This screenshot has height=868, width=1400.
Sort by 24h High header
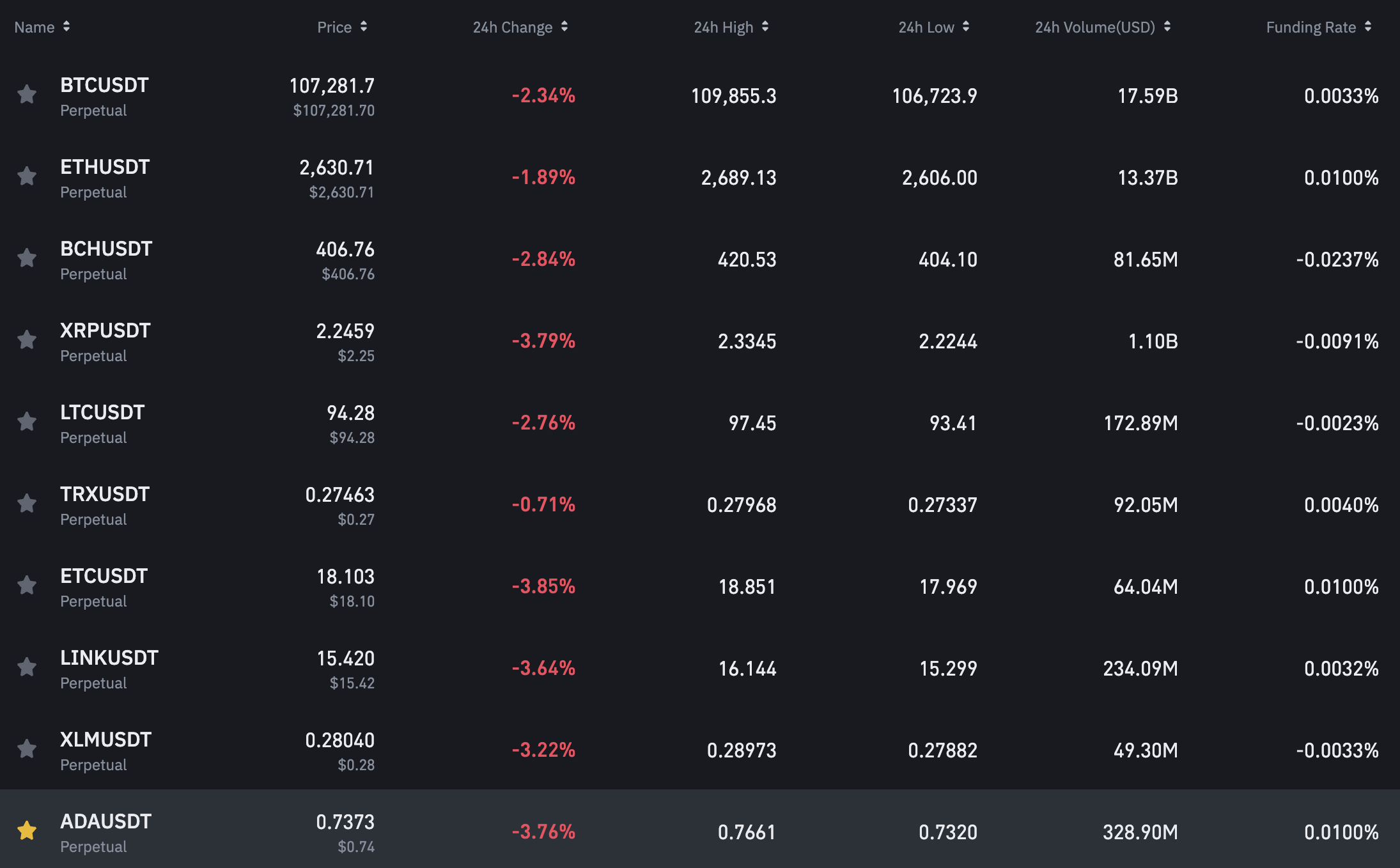731,27
